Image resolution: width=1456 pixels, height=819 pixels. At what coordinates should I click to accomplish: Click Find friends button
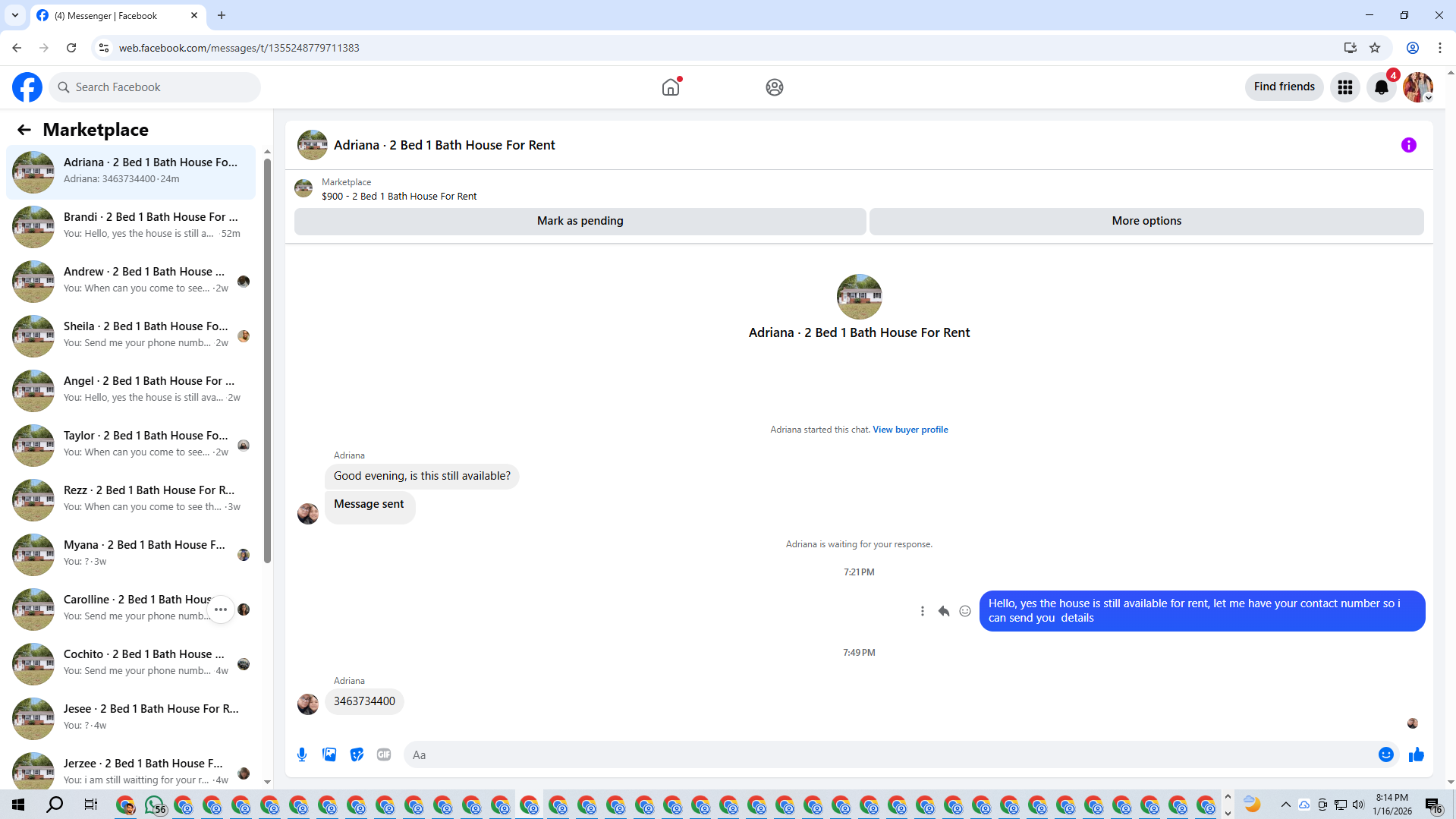[x=1284, y=87]
